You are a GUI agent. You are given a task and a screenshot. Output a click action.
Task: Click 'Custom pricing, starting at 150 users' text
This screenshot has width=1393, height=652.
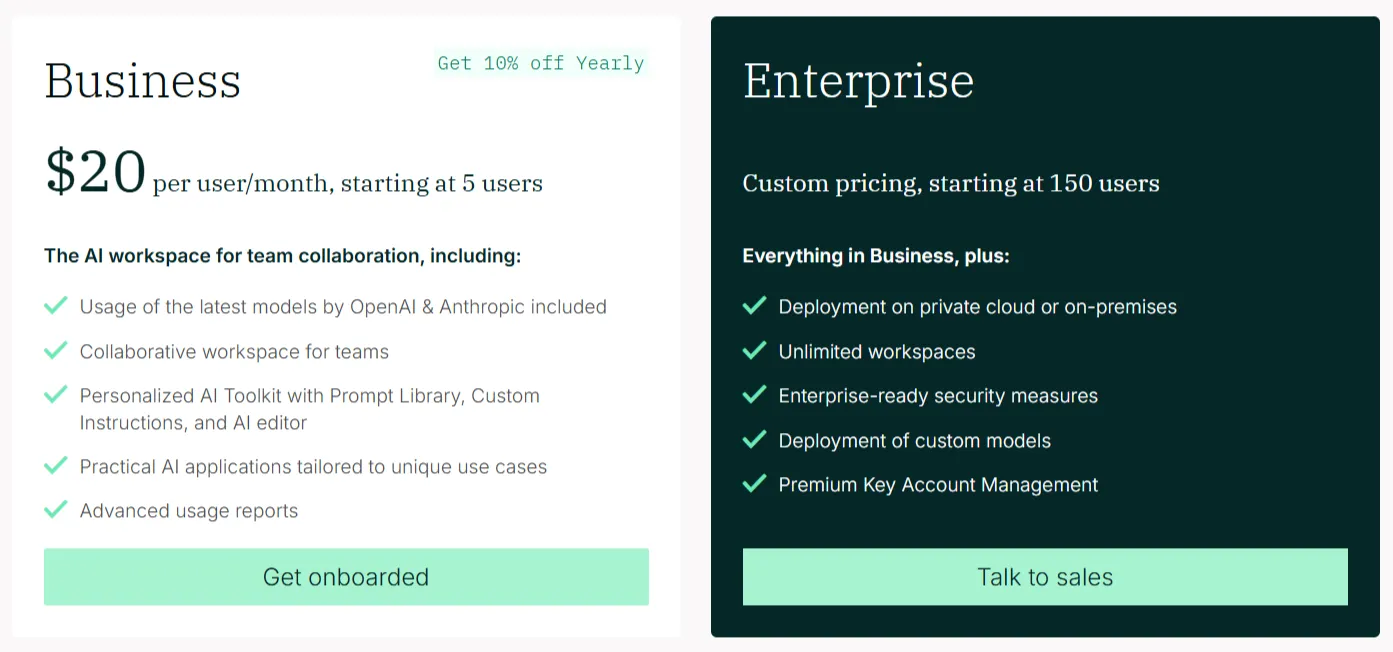point(951,183)
